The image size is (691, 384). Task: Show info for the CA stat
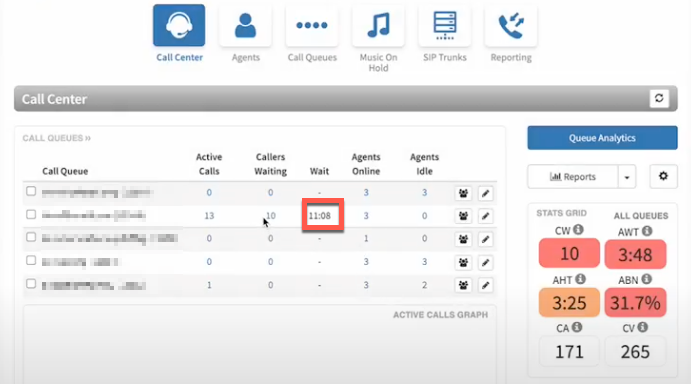click(x=577, y=327)
